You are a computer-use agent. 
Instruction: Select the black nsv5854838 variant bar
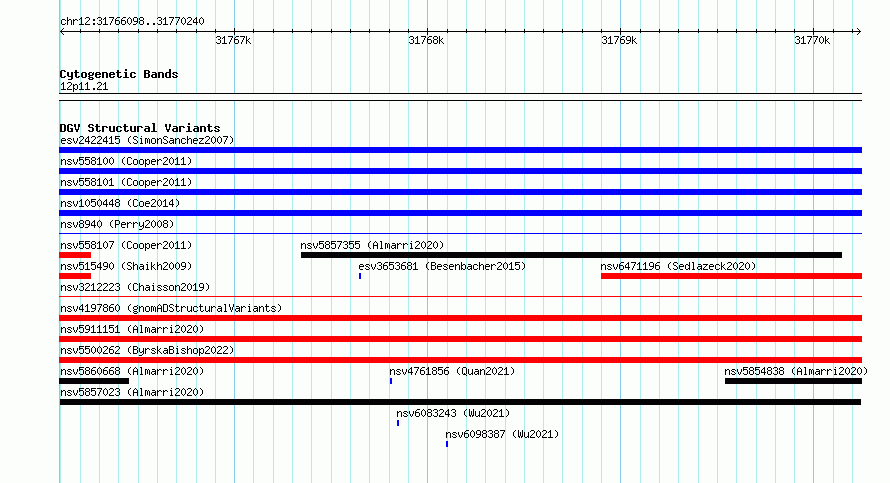click(x=794, y=381)
